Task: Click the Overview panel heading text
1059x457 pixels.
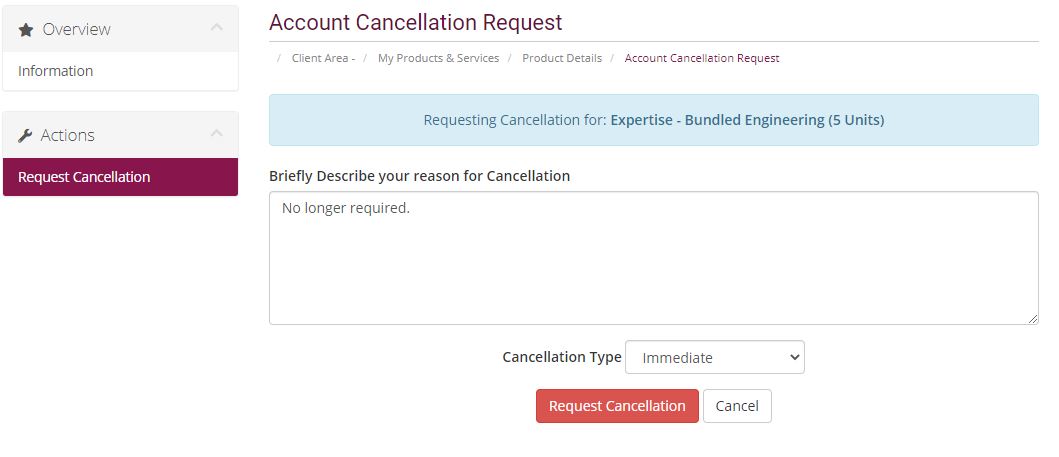Action: point(76,30)
